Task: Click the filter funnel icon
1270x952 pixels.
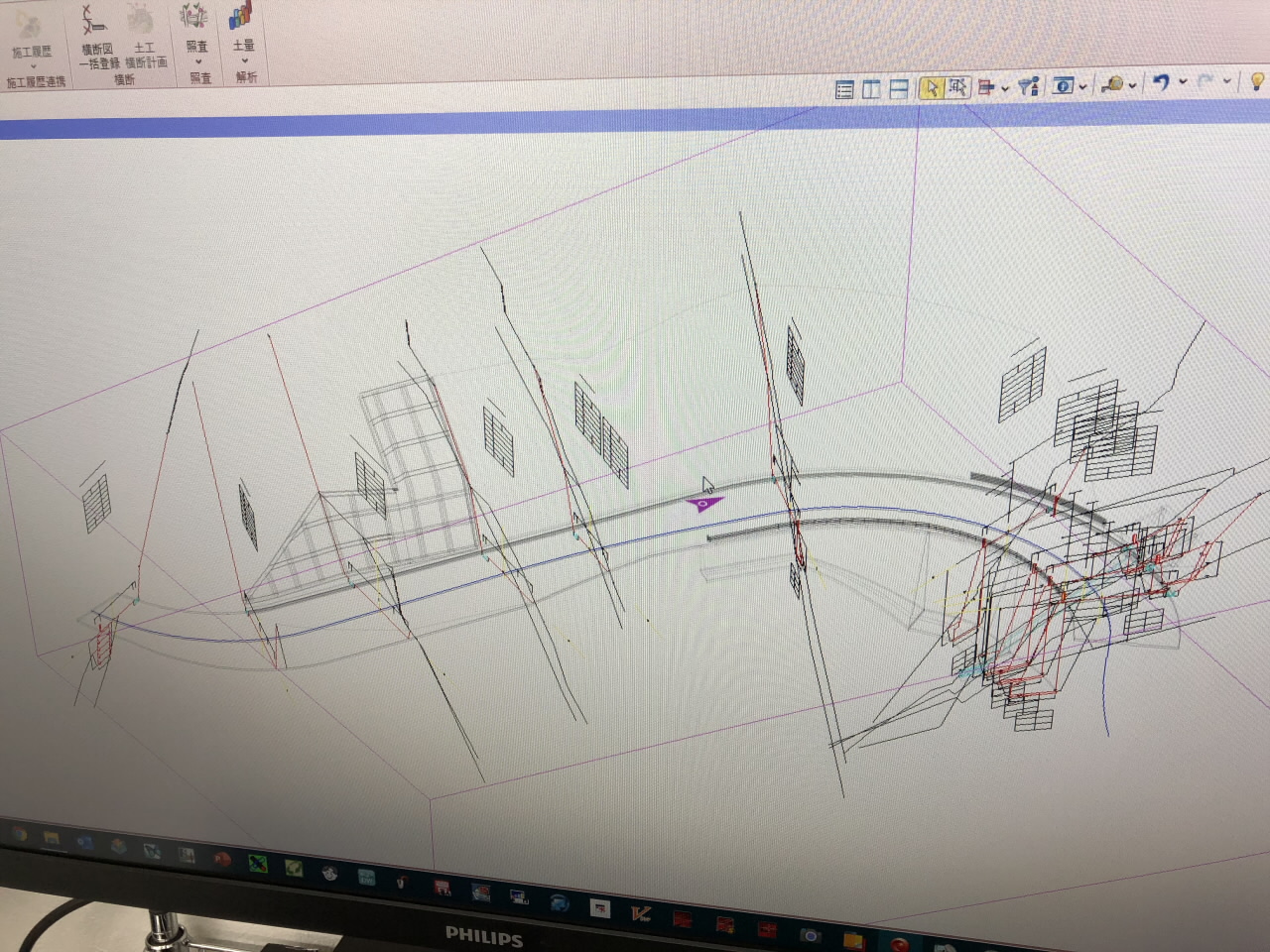Action: click(x=1030, y=86)
